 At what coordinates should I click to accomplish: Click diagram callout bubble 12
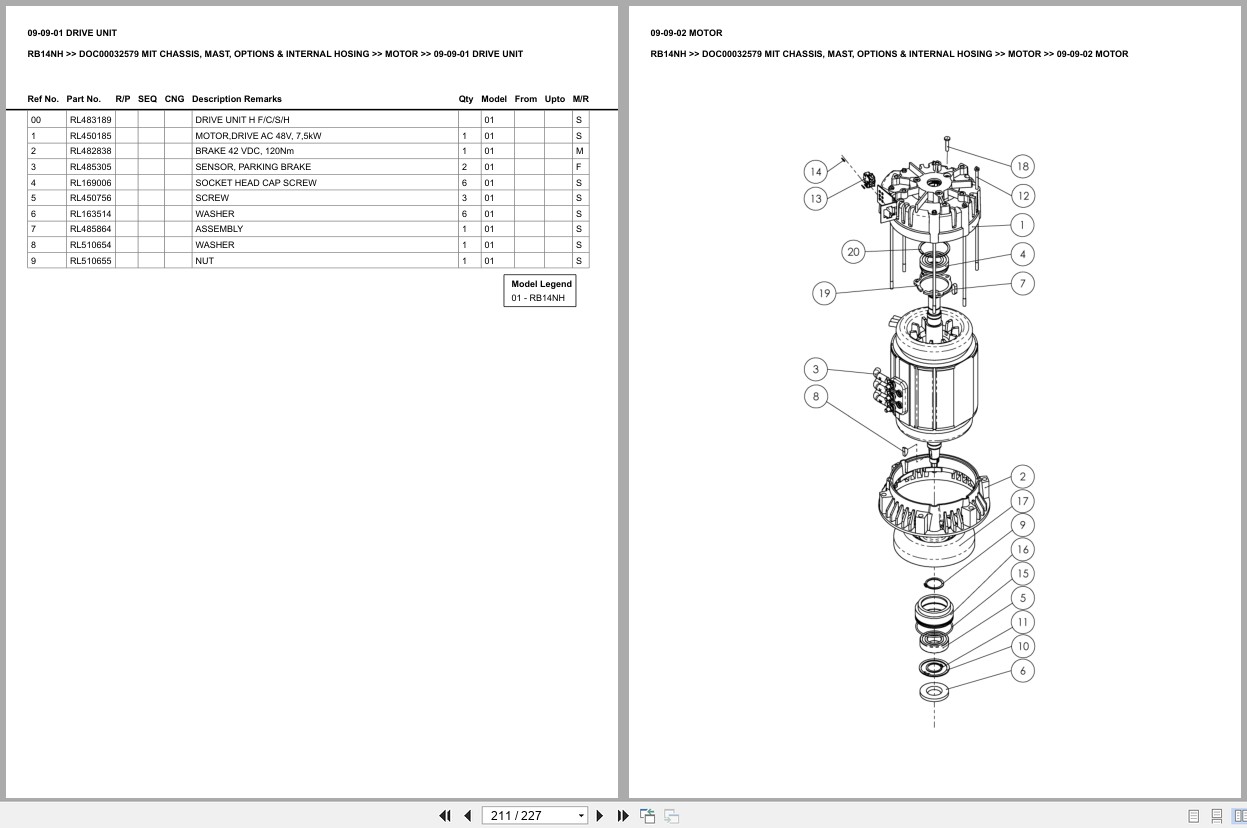pyautogui.click(x=1022, y=195)
